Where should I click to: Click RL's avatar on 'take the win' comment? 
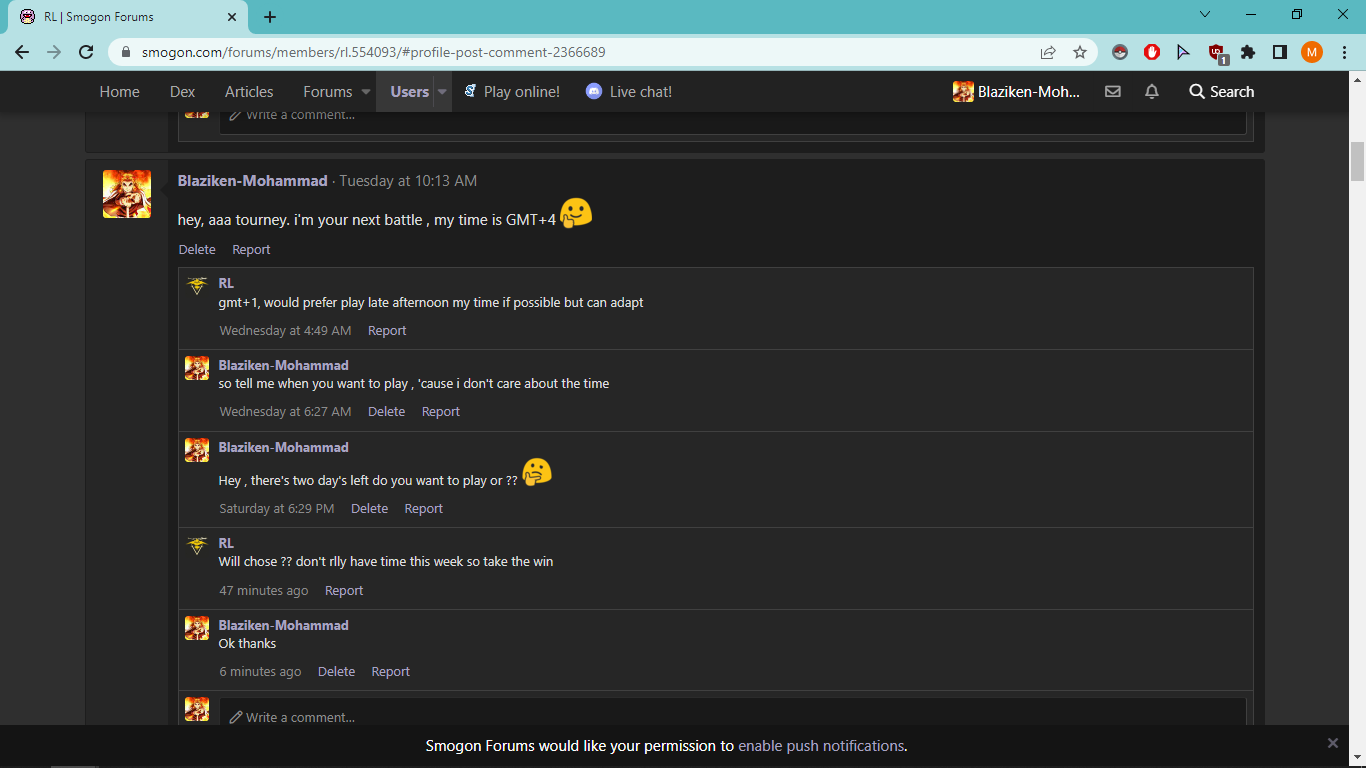(x=197, y=546)
